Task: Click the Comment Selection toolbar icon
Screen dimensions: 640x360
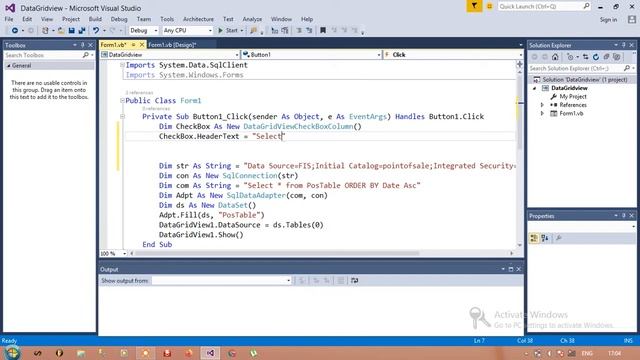Action: tap(275, 31)
